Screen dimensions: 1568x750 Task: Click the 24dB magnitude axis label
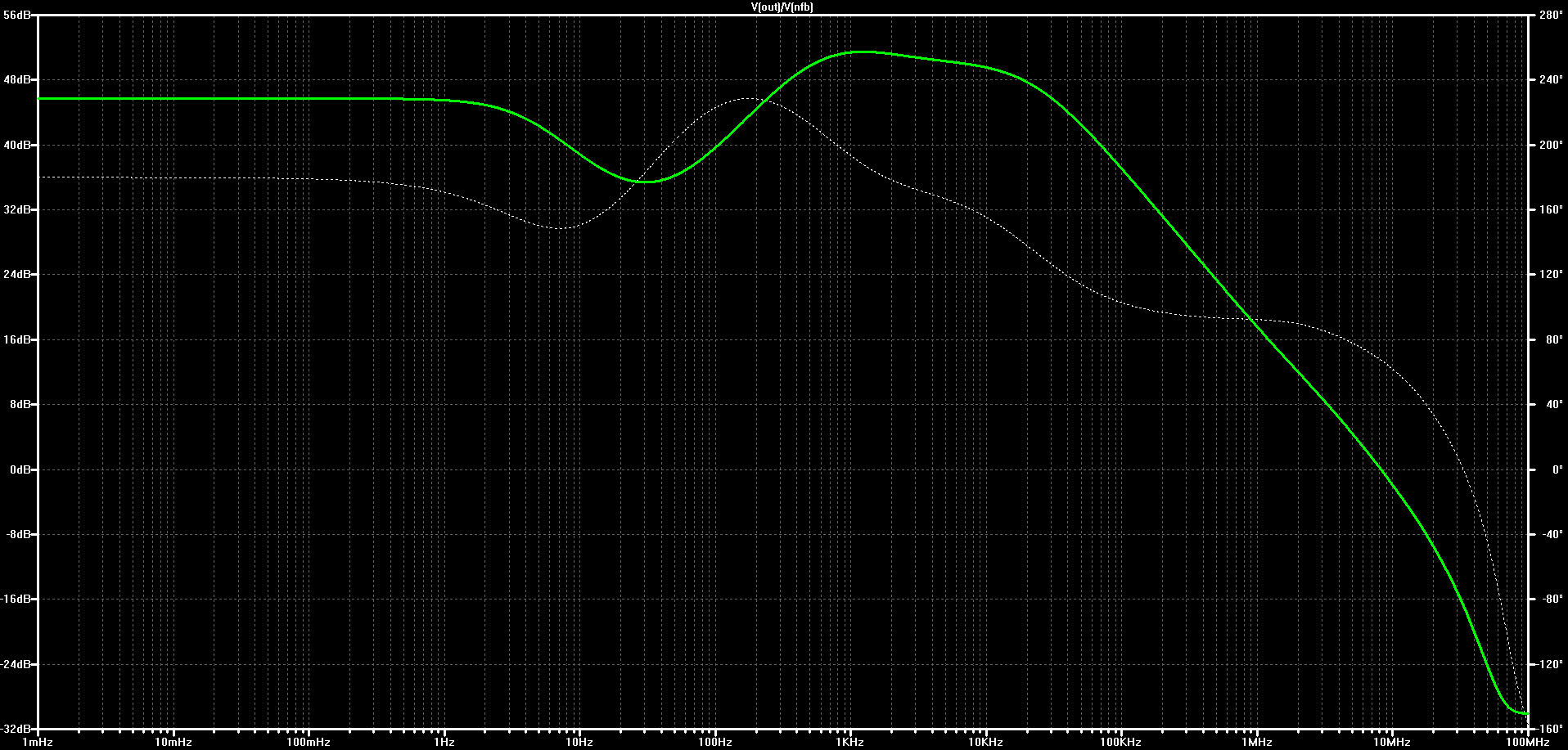16,275
